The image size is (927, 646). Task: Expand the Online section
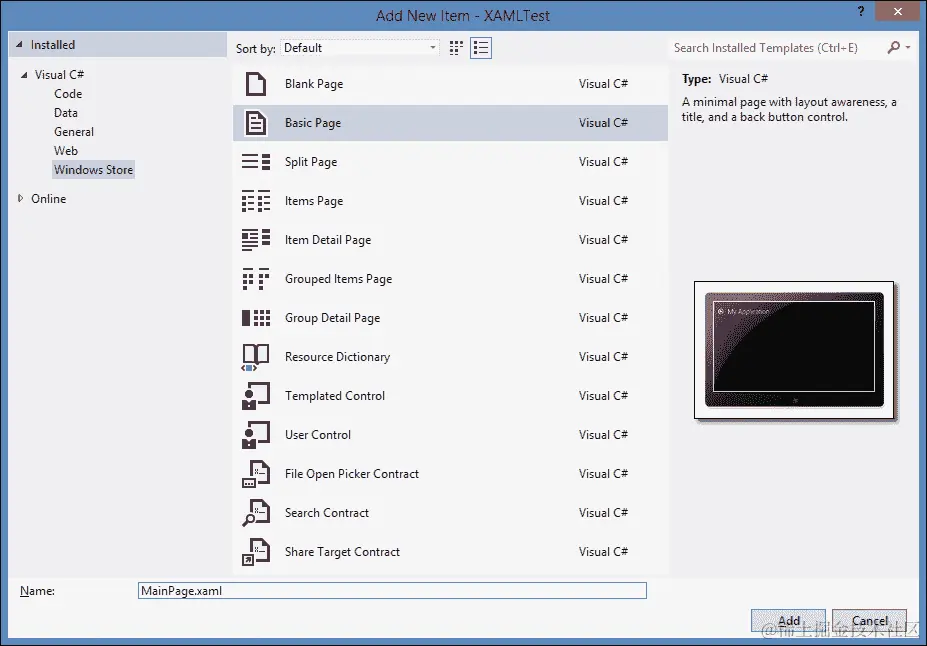(17, 198)
